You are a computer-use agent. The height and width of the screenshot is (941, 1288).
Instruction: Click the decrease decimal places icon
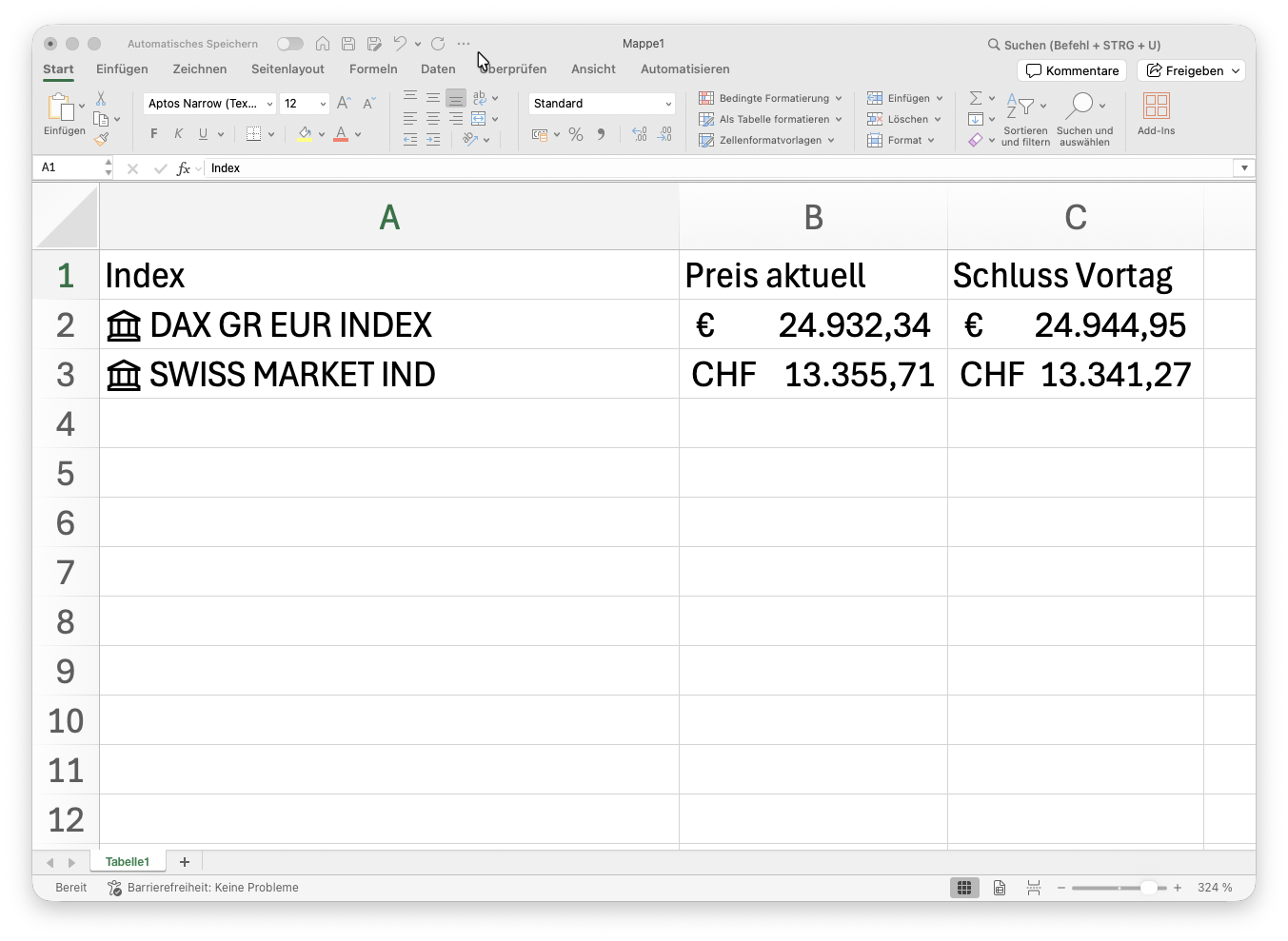[664, 134]
